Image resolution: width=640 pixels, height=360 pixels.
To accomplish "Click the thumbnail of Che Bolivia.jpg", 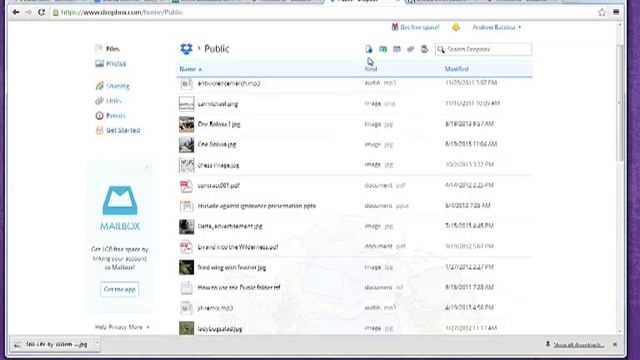I will pyautogui.click(x=187, y=144).
